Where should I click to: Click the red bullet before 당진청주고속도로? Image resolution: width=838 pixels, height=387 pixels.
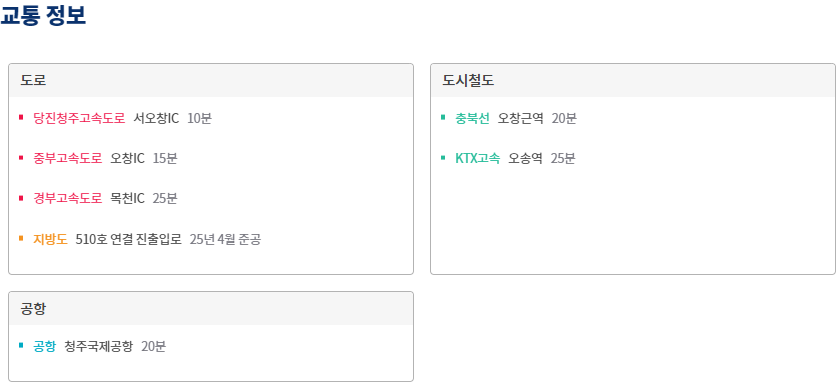pyautogui.click(x=21, y=117)
